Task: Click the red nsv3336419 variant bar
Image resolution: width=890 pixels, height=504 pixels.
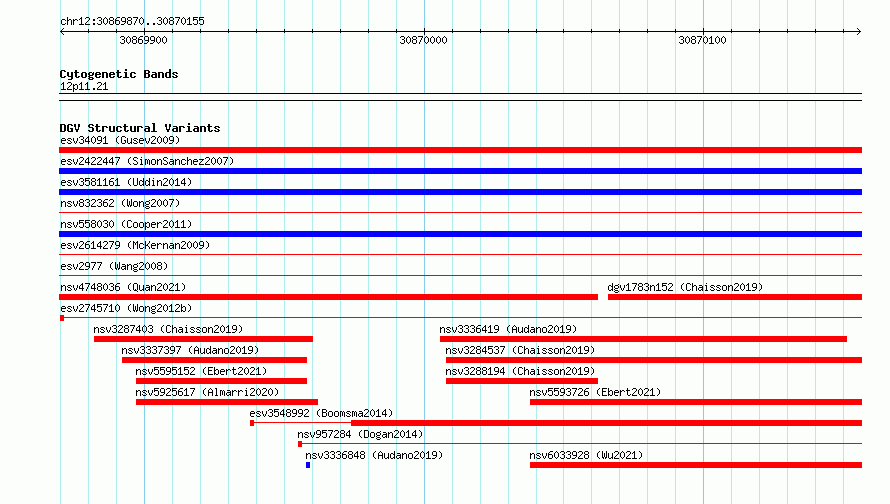Action: pos(643,339)
